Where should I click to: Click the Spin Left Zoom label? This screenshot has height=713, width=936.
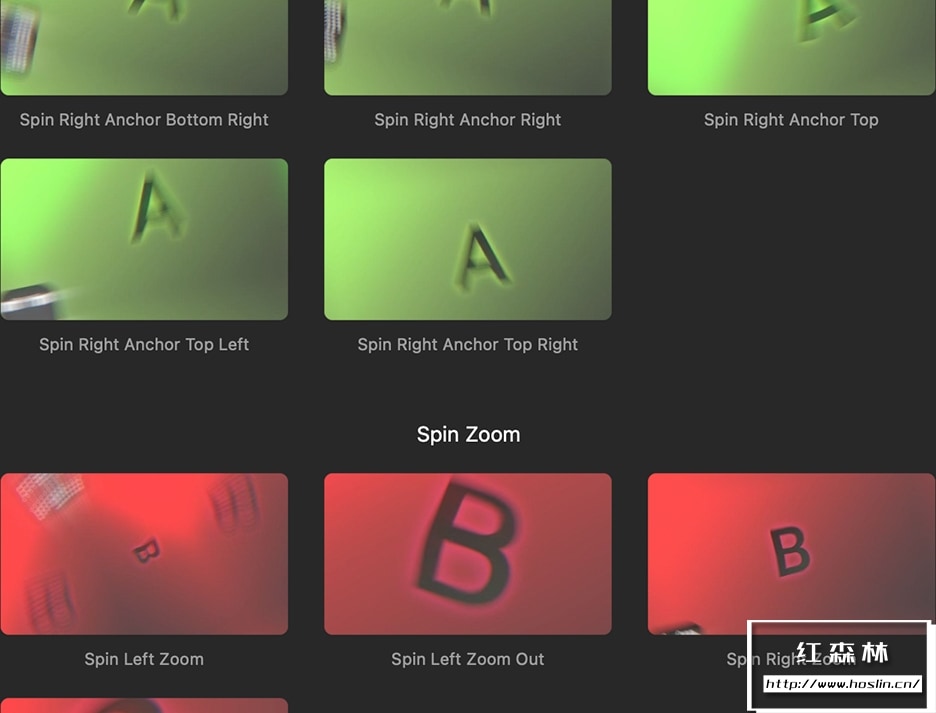point(144,659)
